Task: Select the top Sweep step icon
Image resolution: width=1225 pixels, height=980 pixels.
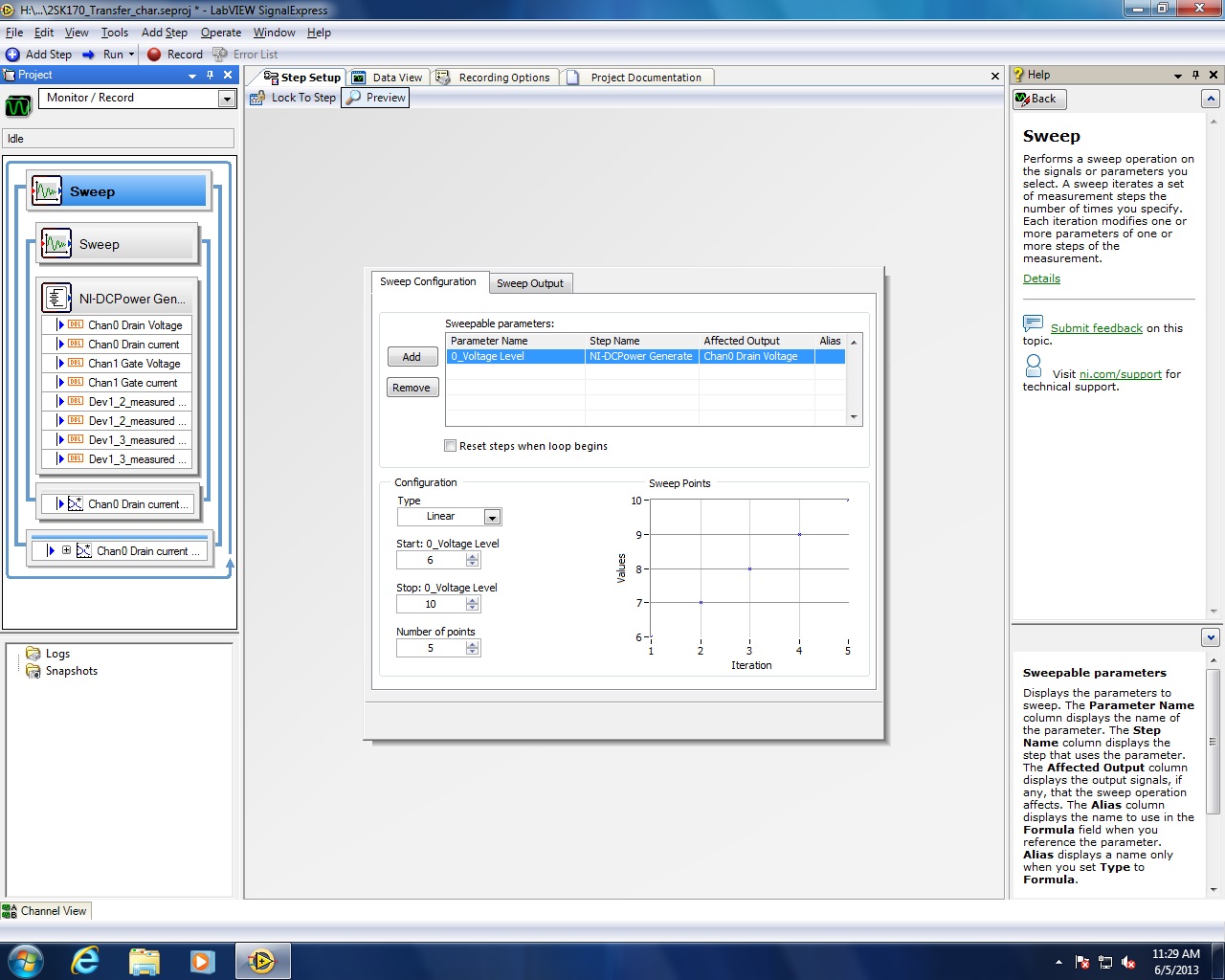Action: click(x=47, y=191)
